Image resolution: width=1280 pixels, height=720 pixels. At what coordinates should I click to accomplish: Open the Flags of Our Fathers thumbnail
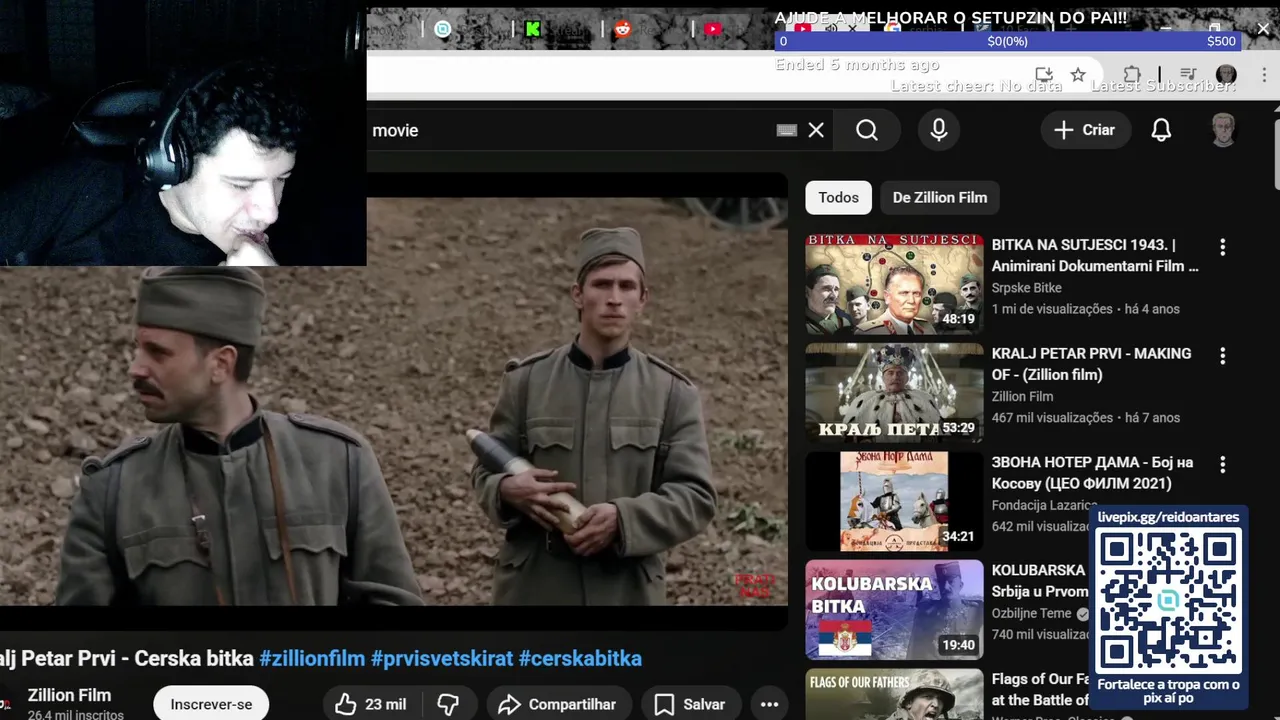894,694
